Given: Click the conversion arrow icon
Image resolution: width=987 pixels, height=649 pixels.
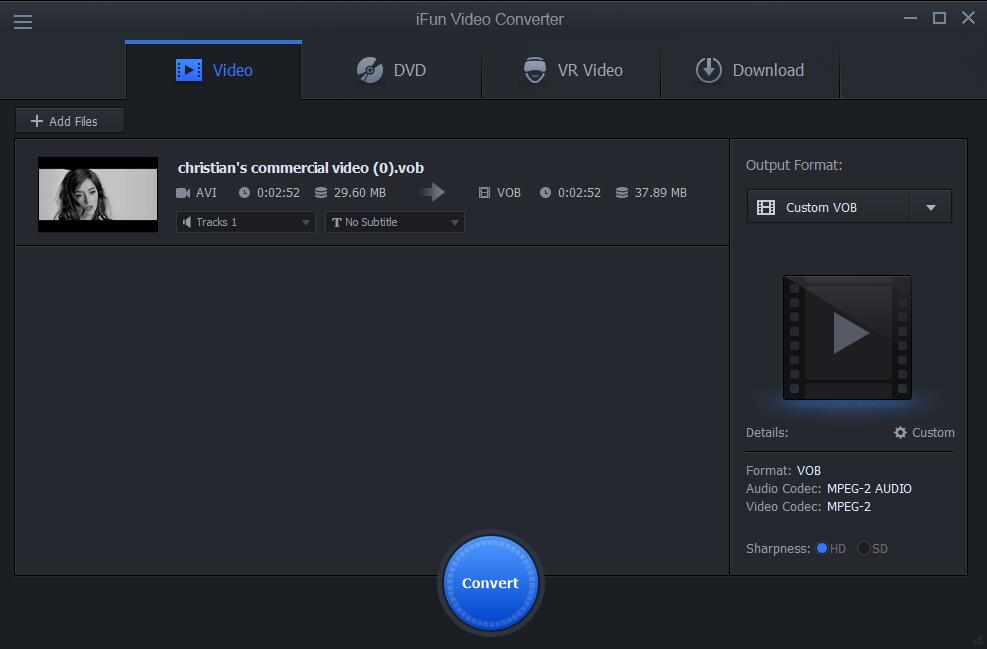Looking at the screenshot, I should coord(432,192).
